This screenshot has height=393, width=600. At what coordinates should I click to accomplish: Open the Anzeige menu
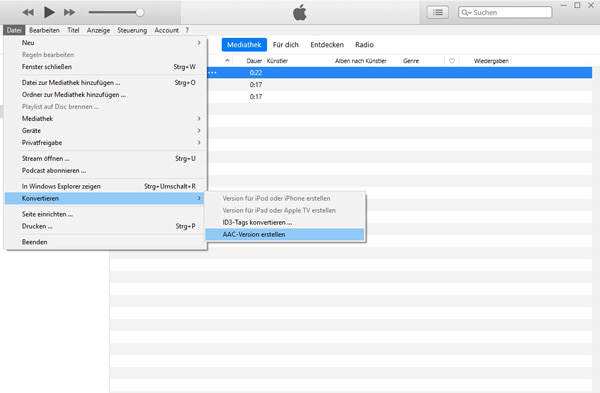coord(98,30)
